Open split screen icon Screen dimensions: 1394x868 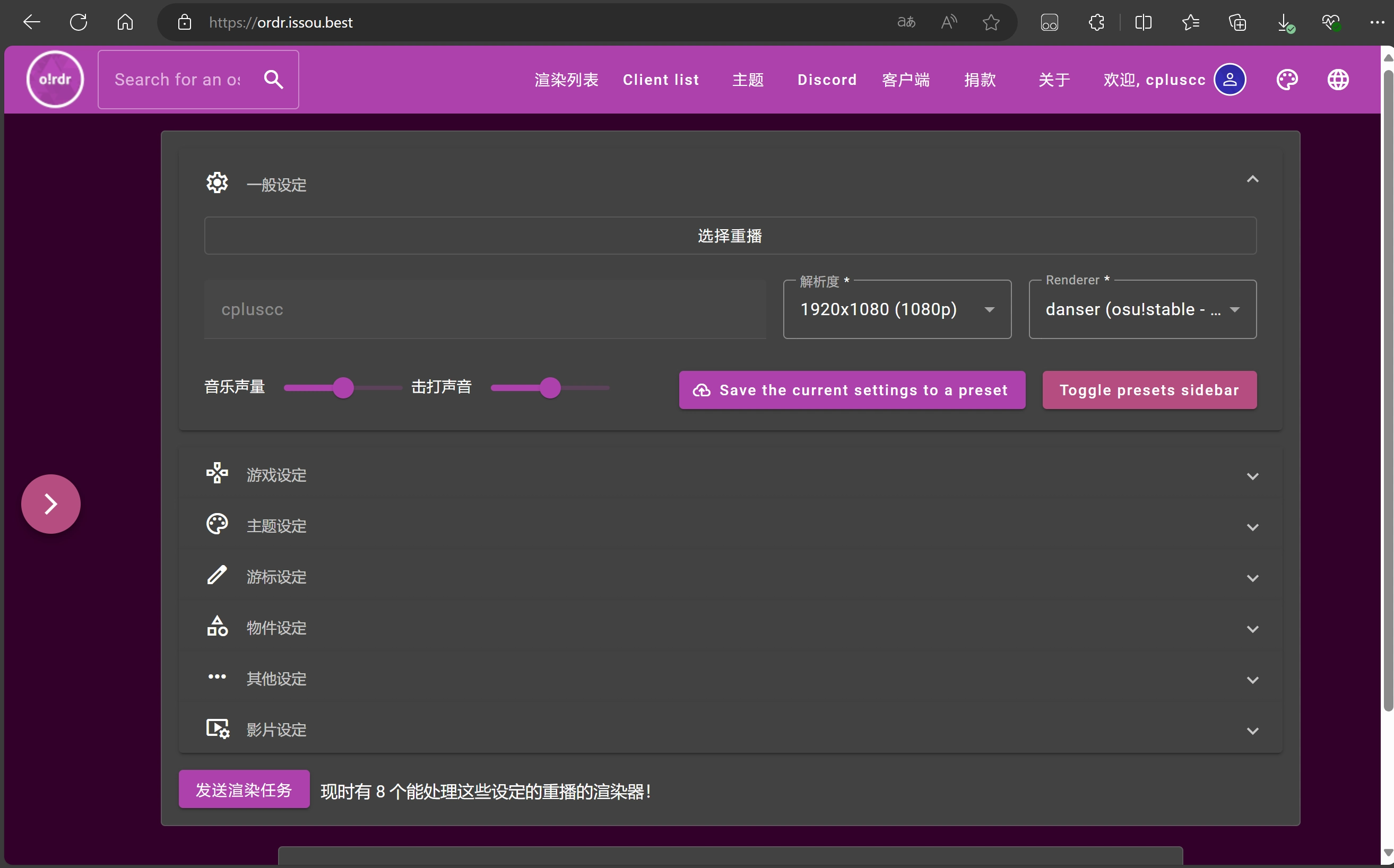pos(1143,22)
